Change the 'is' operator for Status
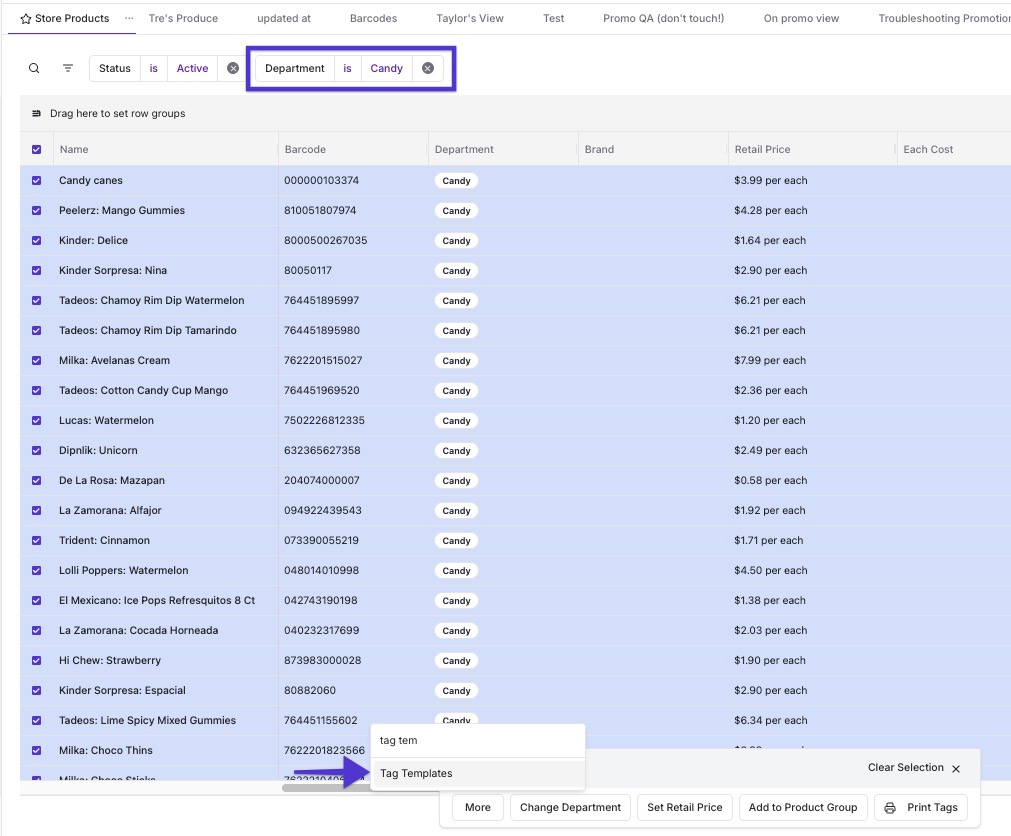The width and height of the screenshot is (1011, 836). click(153, 68)
